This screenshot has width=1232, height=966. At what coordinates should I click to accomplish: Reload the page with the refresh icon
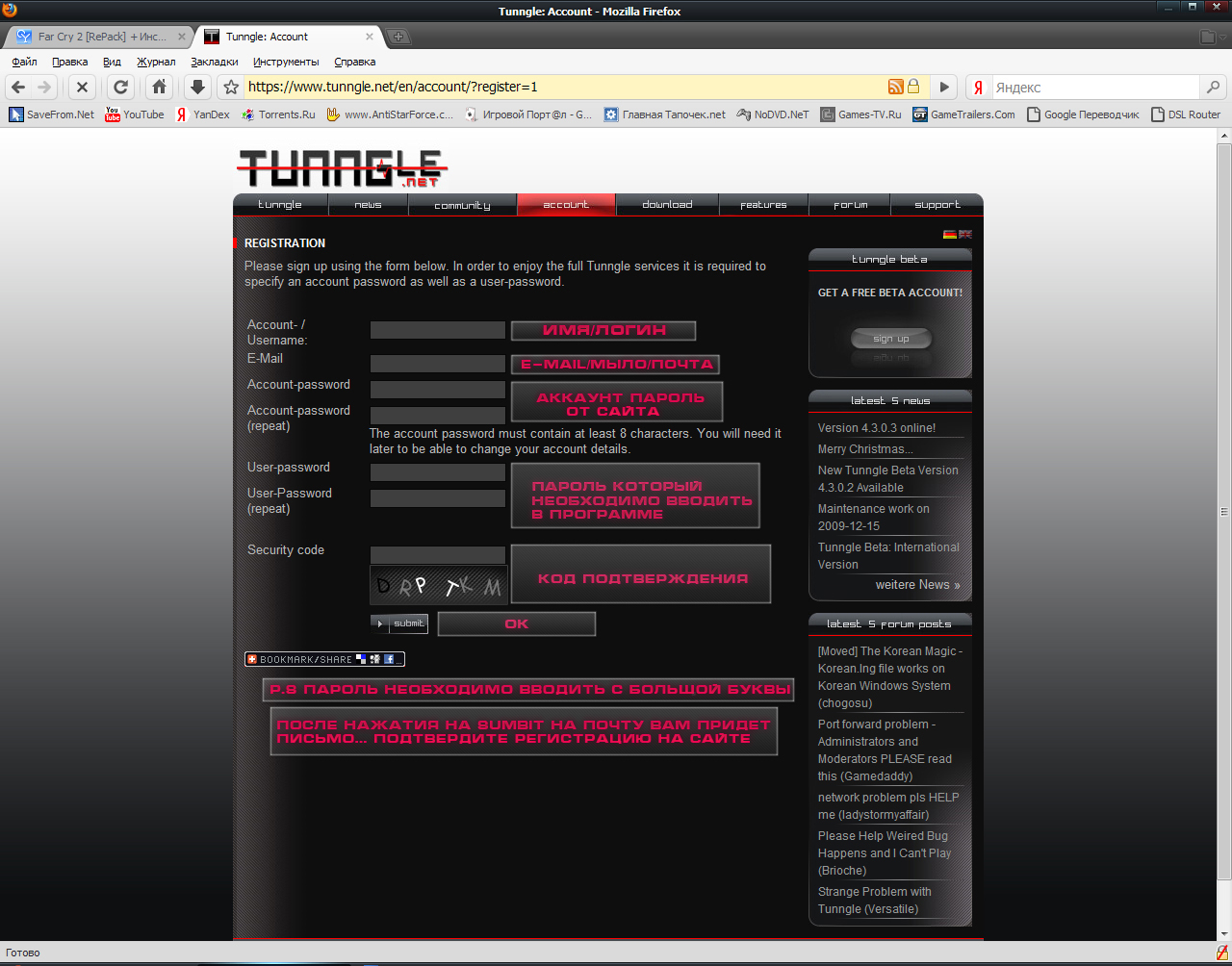(x=120, y=87)
